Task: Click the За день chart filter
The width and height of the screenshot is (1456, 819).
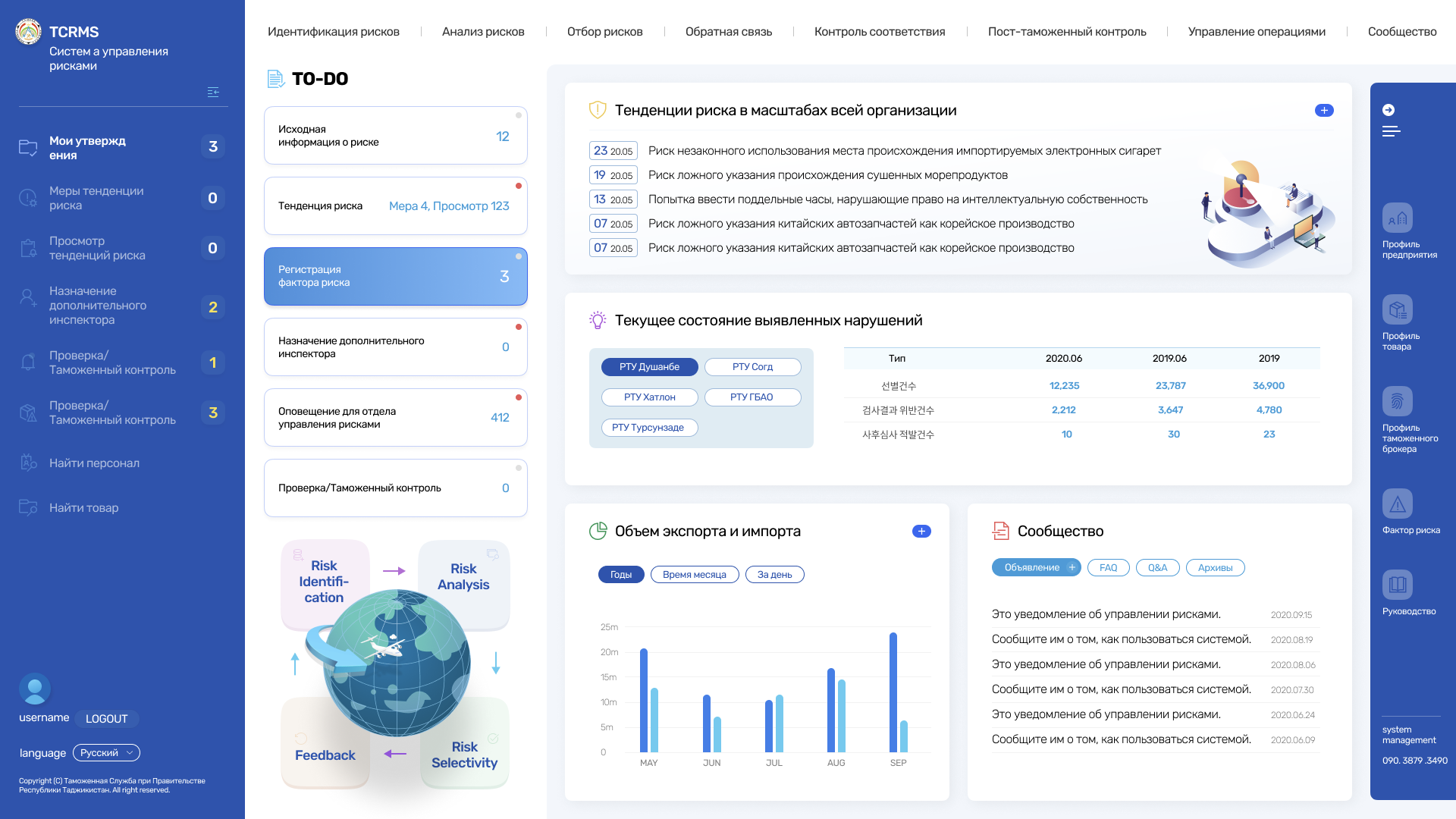Action: tap(774, 575)
